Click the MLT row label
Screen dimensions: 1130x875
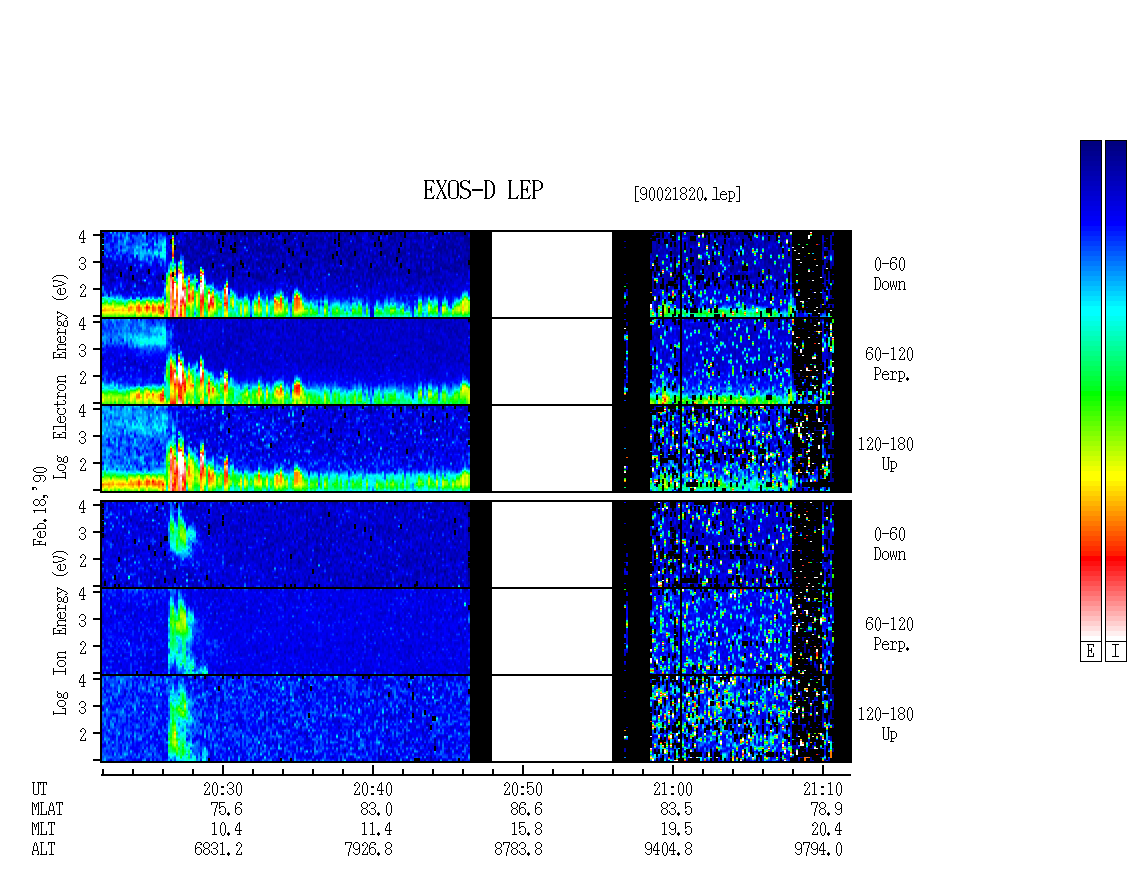coord(43,830)
